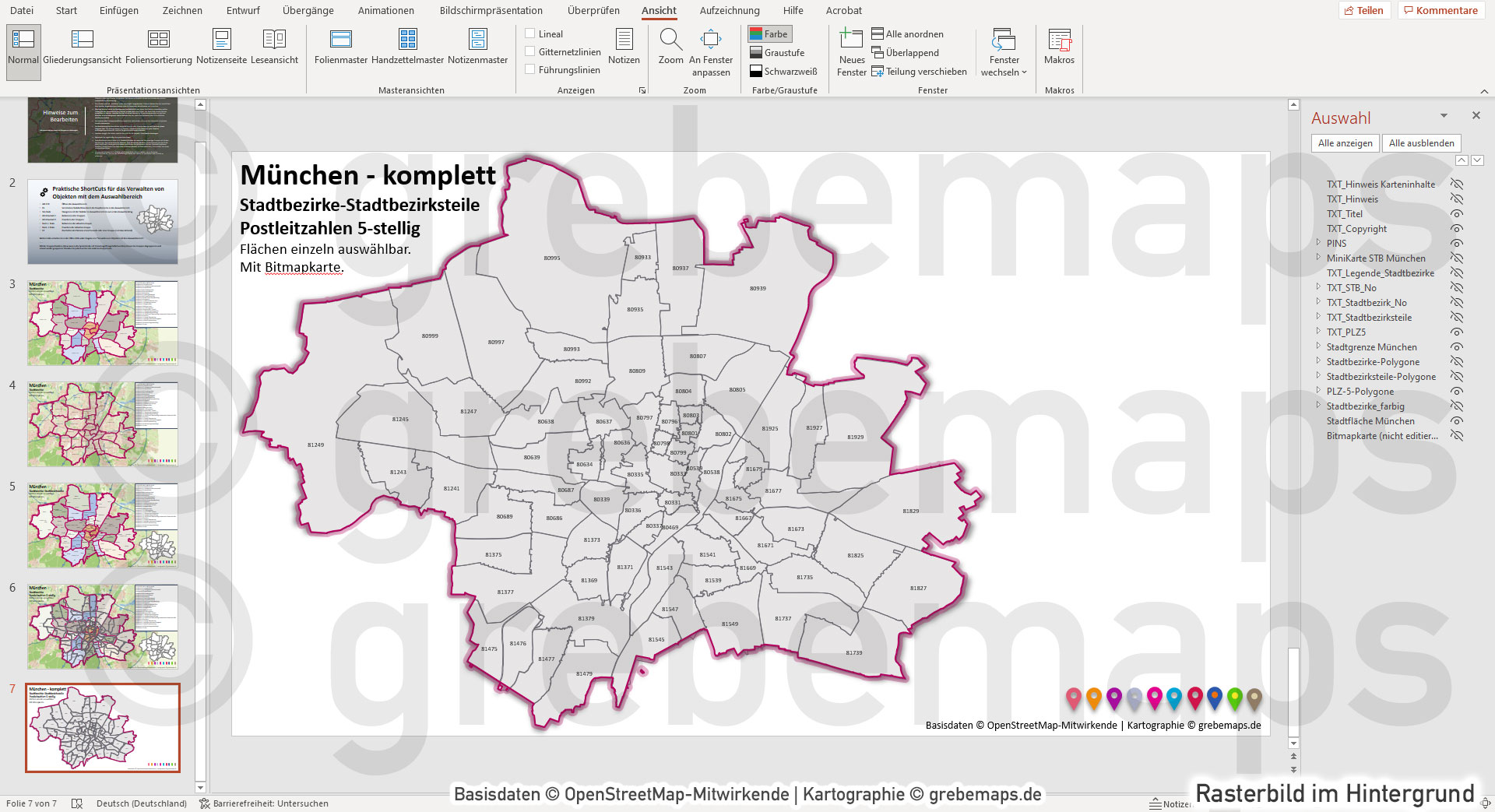This screenshot has width=1495, height=812.
Task: Select the Graustufe color mode
Action: click(774, 52)
